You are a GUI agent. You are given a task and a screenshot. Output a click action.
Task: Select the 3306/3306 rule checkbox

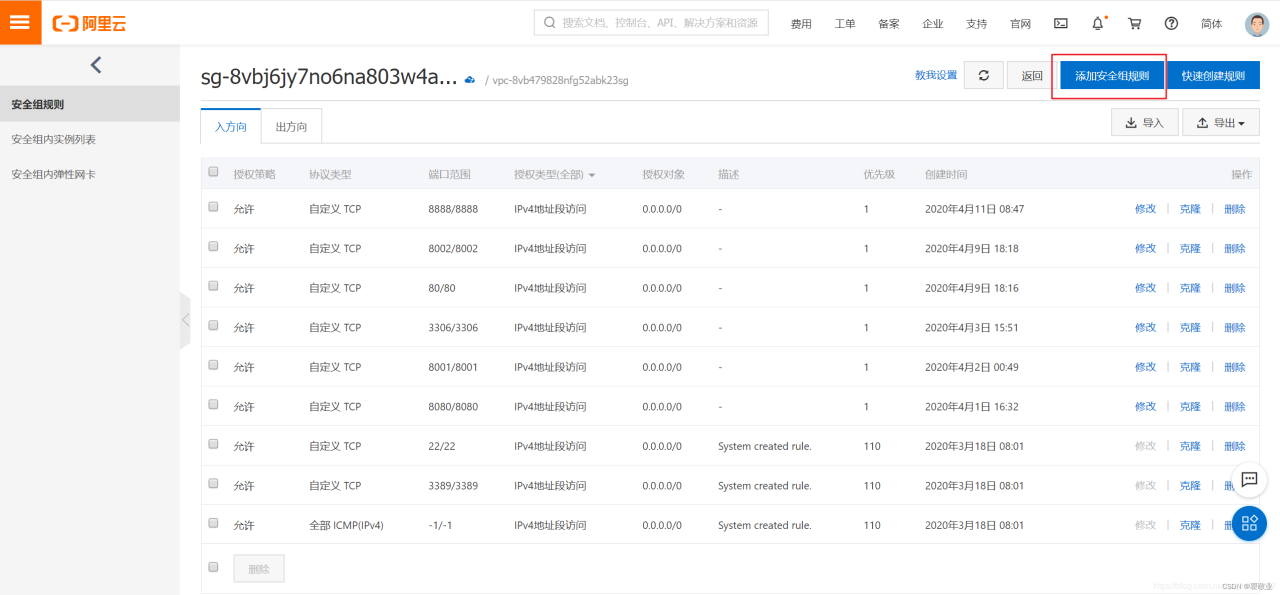click(x=213, y=326)
